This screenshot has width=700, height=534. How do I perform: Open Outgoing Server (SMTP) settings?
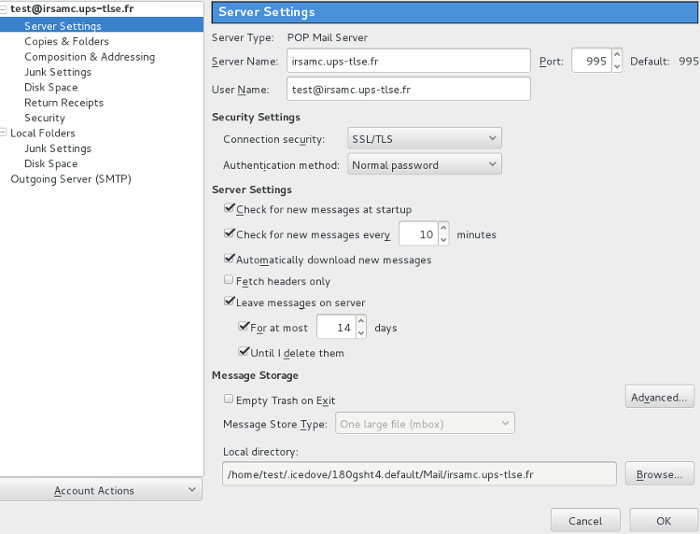point(70,179)
